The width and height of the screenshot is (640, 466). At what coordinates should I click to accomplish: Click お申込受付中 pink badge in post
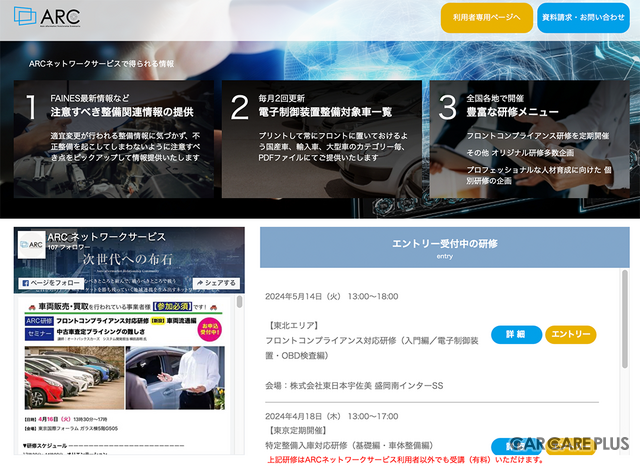210,329
